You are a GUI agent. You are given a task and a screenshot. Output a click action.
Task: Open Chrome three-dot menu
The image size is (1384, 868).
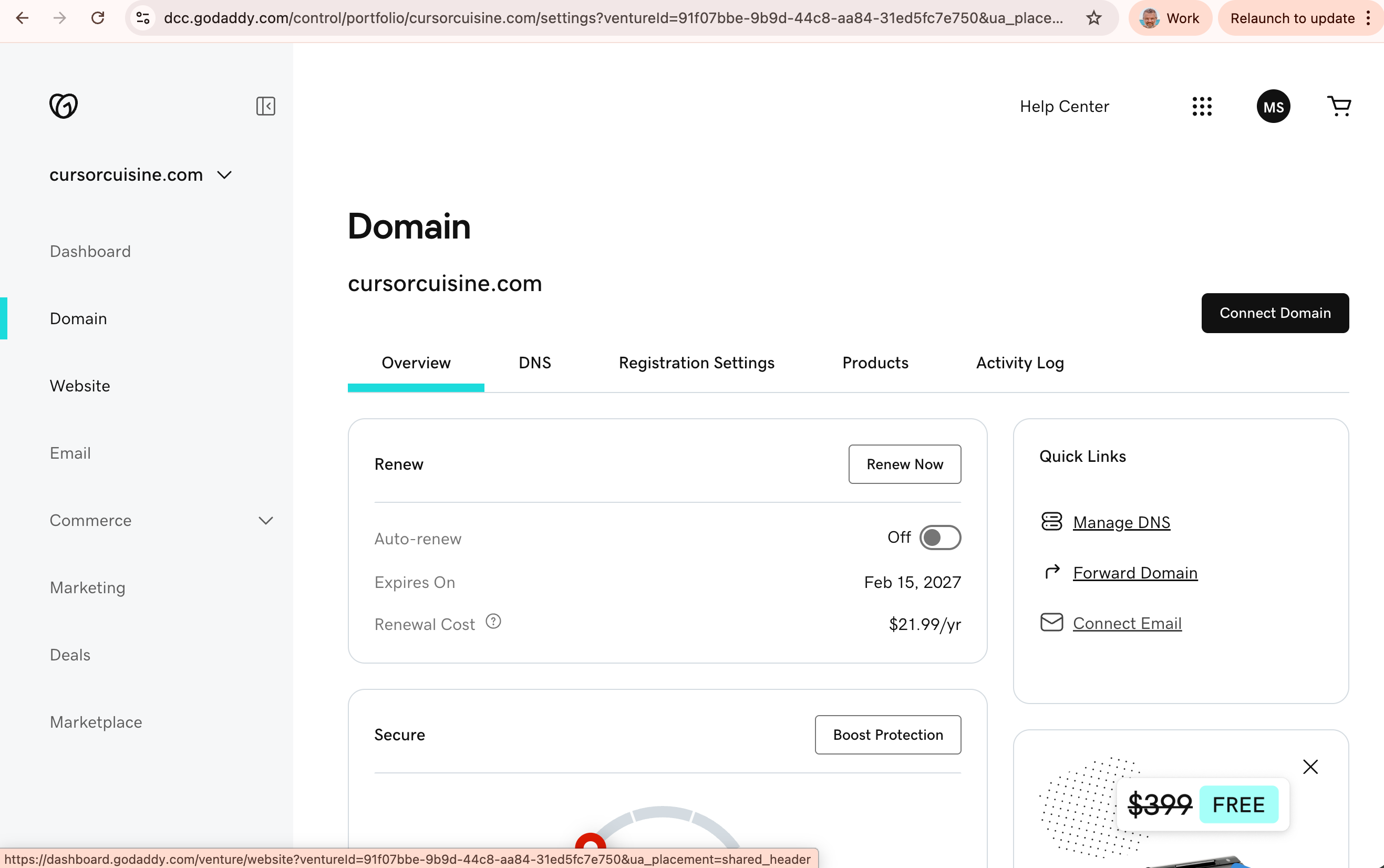1369,18
